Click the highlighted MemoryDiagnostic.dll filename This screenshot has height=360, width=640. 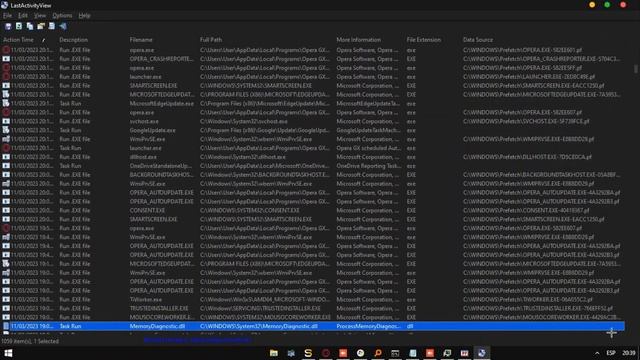(157, 326)
